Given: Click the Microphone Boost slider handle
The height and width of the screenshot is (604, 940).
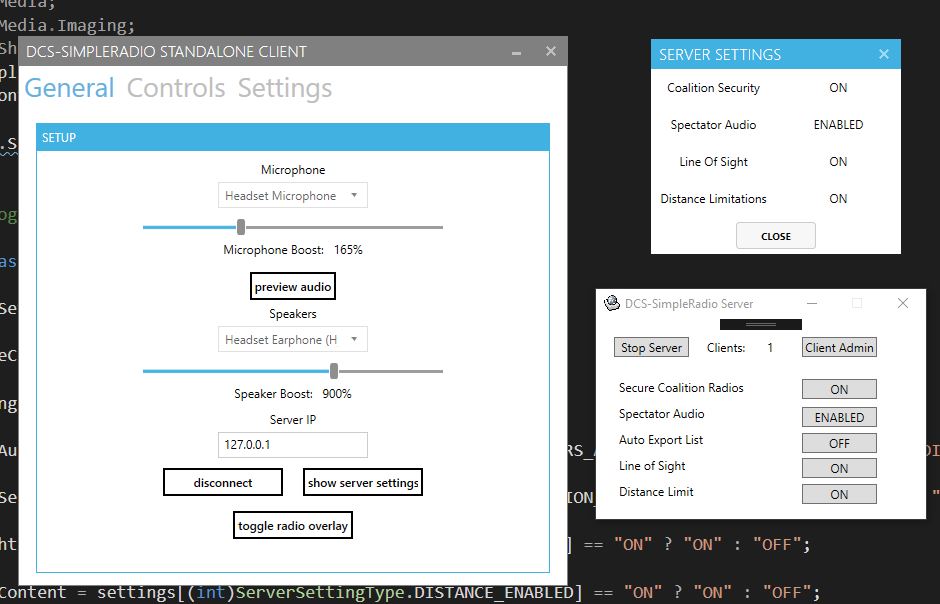Looking at the screenshot, I should click(x=241, y=227).
